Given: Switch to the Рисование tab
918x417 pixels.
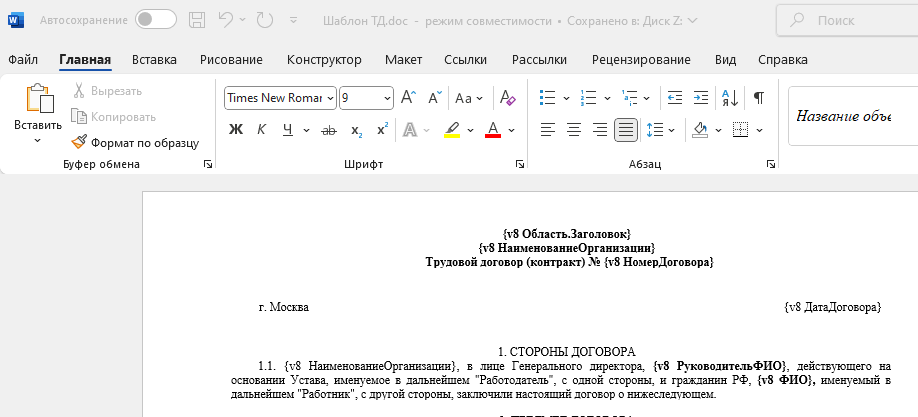Looking at the screenshot, I should coord(231,60).
